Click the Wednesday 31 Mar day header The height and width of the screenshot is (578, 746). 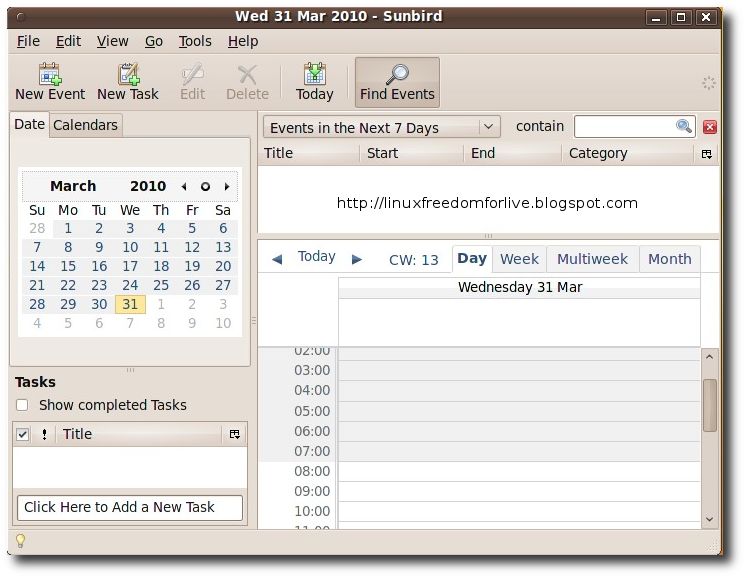(x=520, y=287)
